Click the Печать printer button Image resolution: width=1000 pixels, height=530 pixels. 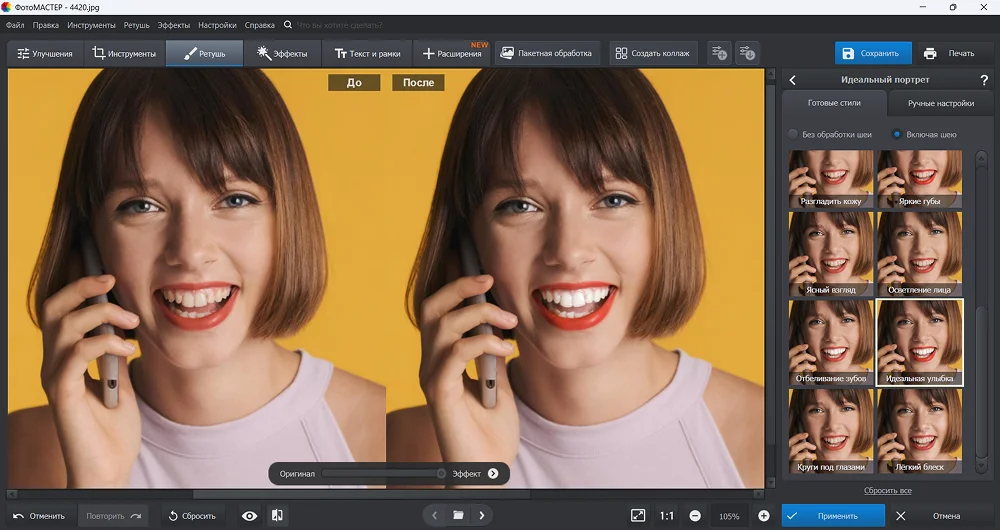click(950, 54)
